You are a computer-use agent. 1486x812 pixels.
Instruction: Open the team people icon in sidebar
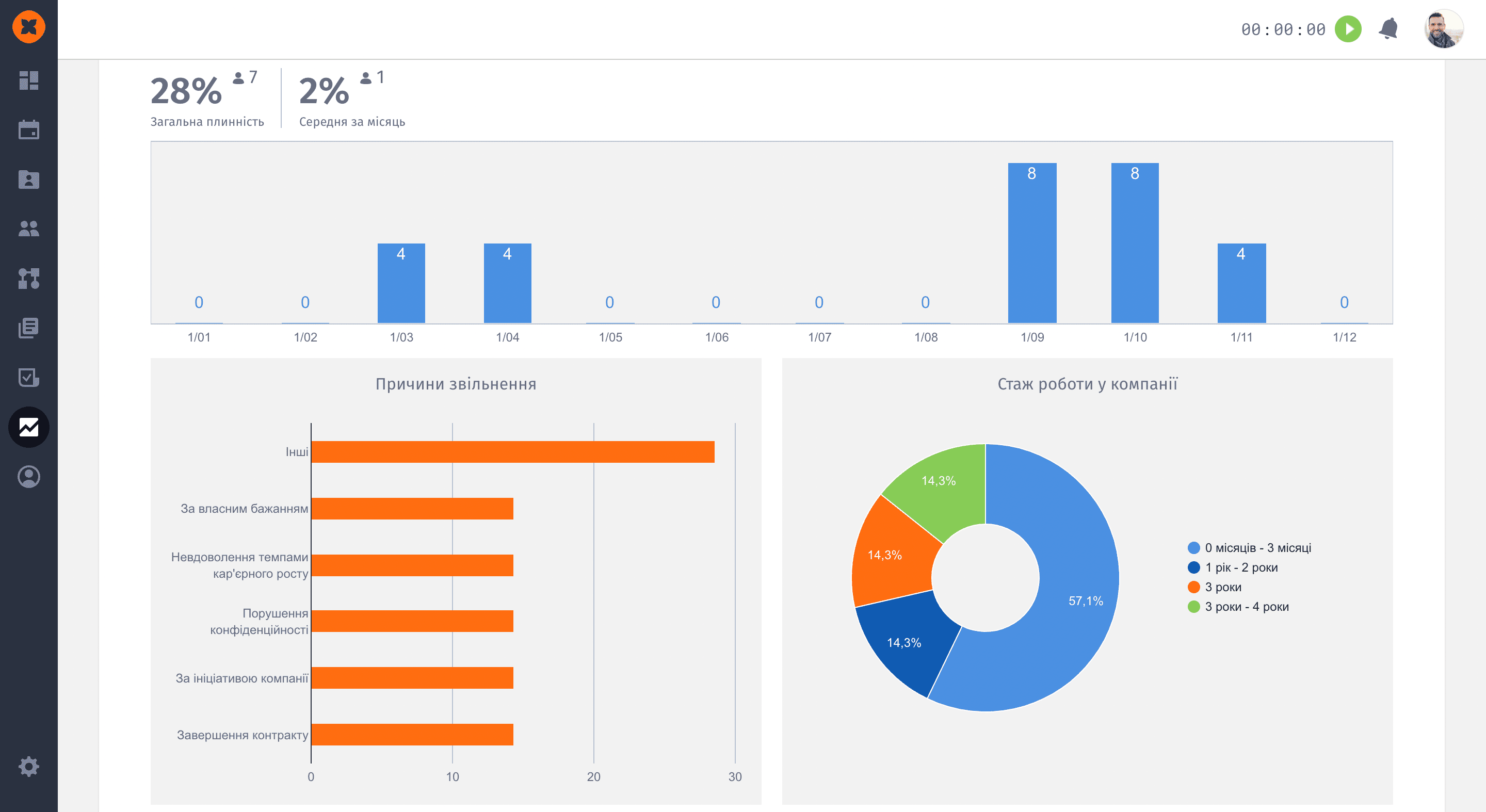29,229
